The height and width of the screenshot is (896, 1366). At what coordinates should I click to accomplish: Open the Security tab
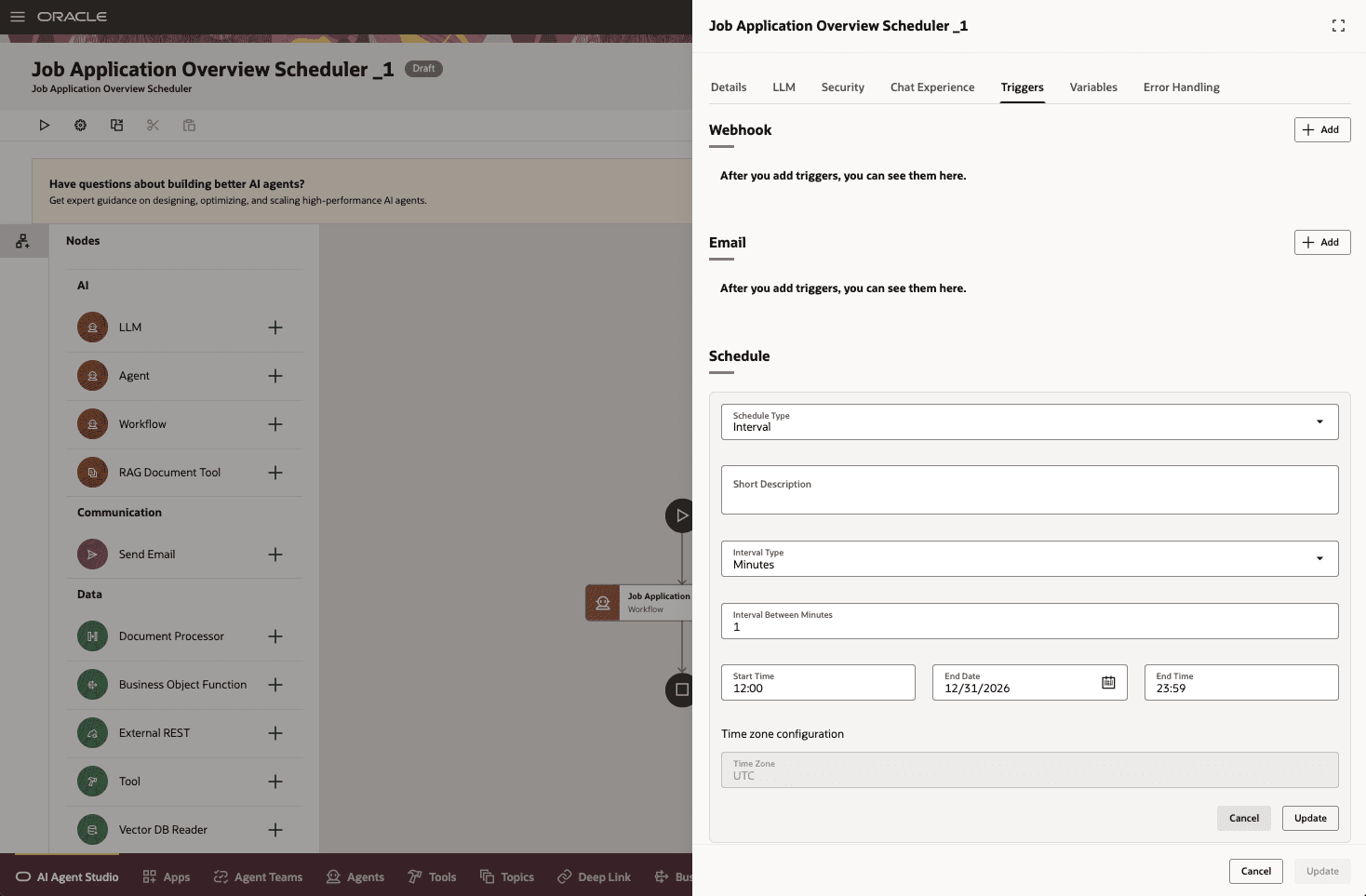click(x=842, y=87)
